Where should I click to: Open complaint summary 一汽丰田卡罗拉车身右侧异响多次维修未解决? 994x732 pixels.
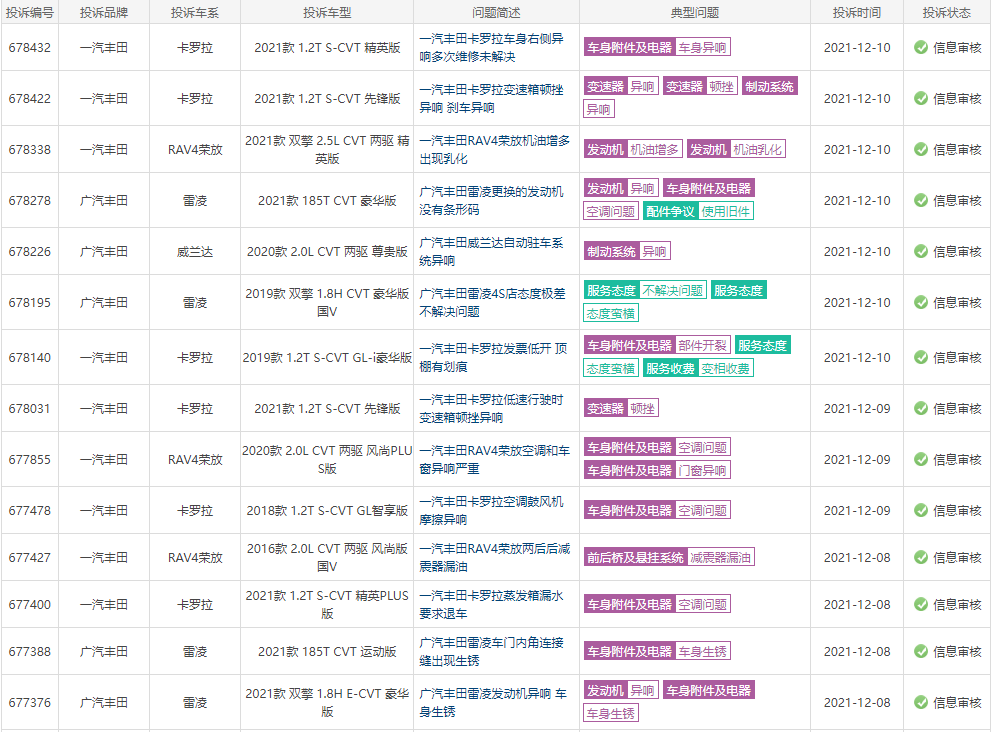click(491, 48)
